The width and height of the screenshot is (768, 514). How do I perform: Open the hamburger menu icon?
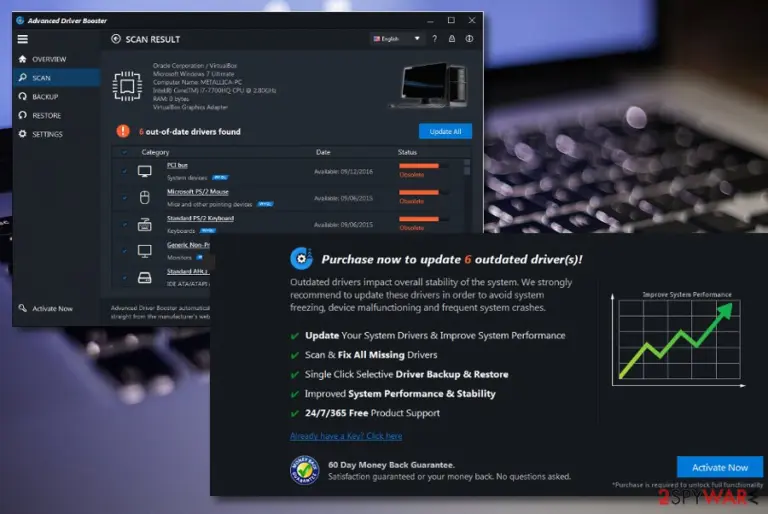point(23,39)
